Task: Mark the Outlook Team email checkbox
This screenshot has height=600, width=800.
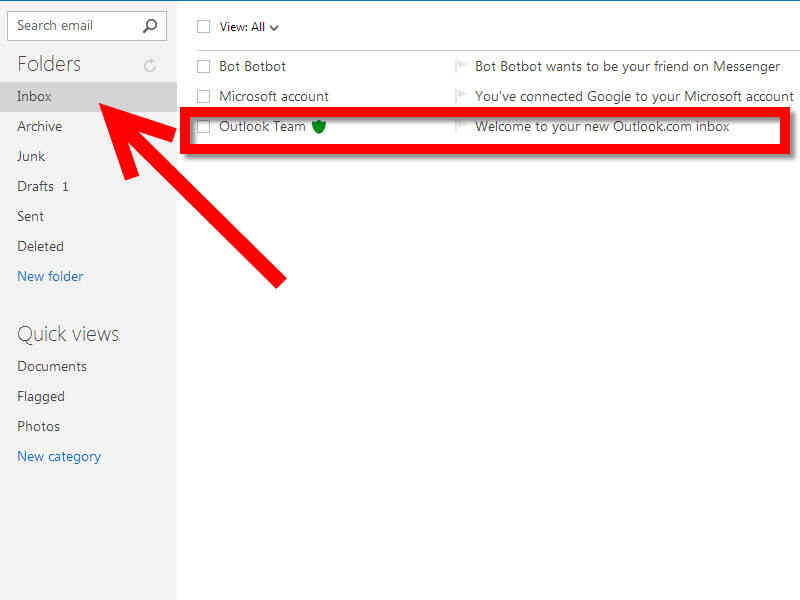Action: 204,127
